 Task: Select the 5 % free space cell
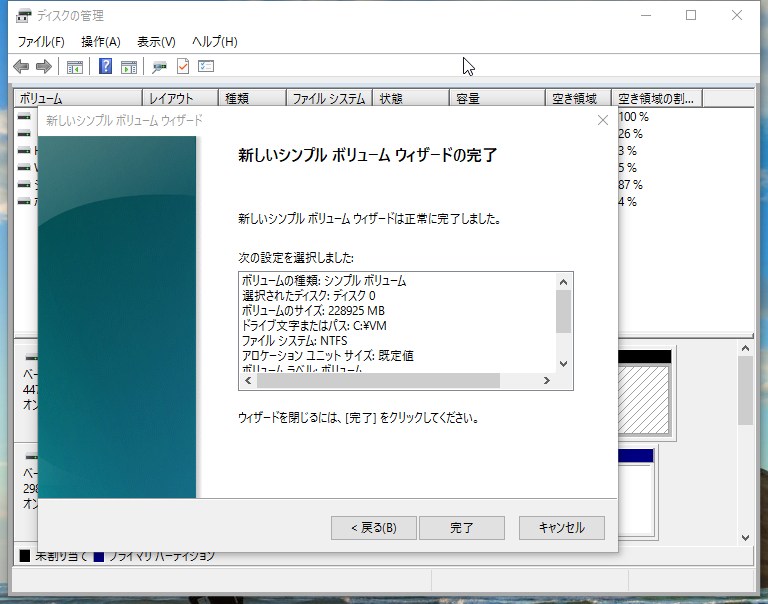pos(627,168)
